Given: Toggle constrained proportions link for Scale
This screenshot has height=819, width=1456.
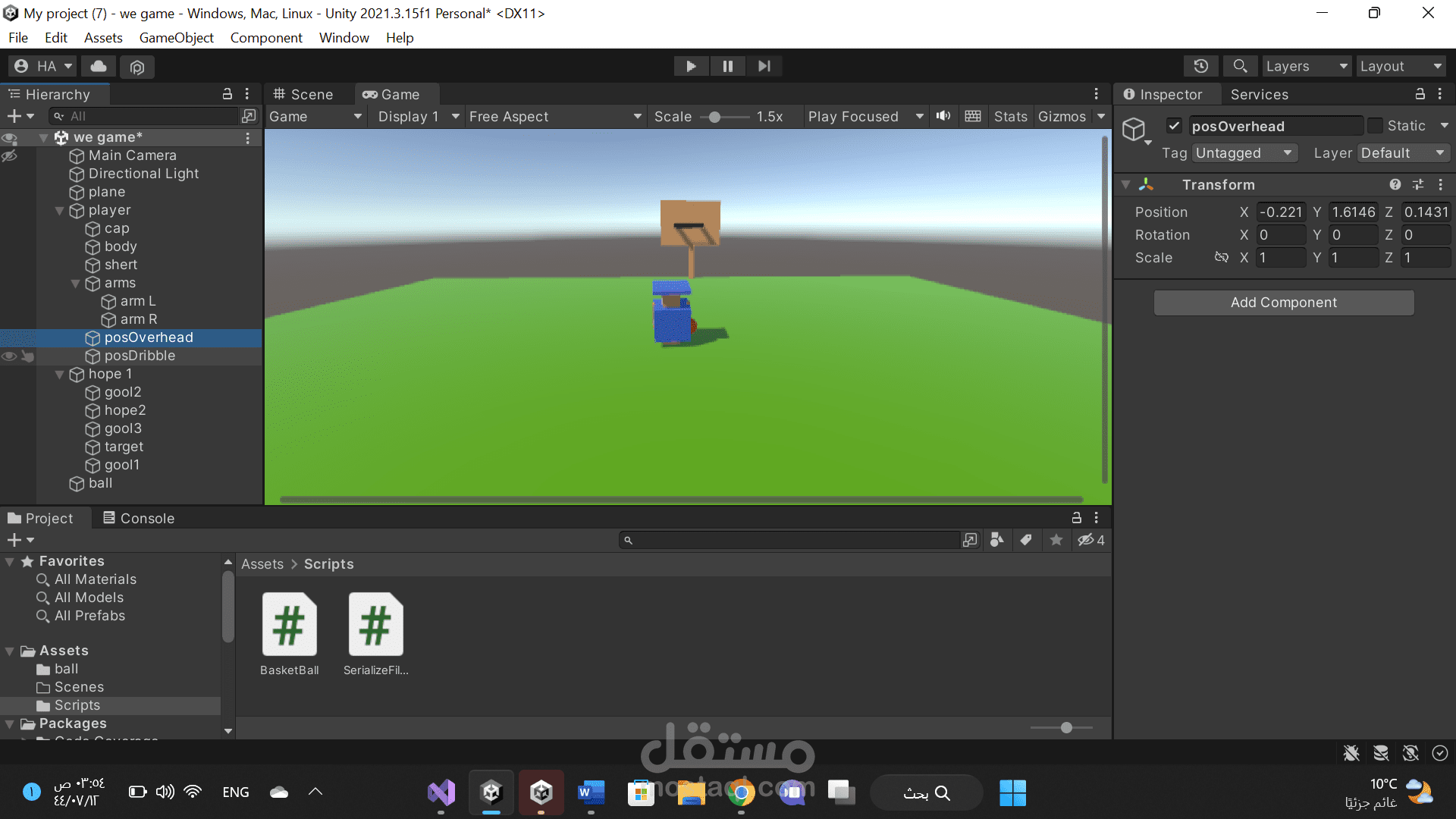Looking at the screenshot, I should 1221,257.
